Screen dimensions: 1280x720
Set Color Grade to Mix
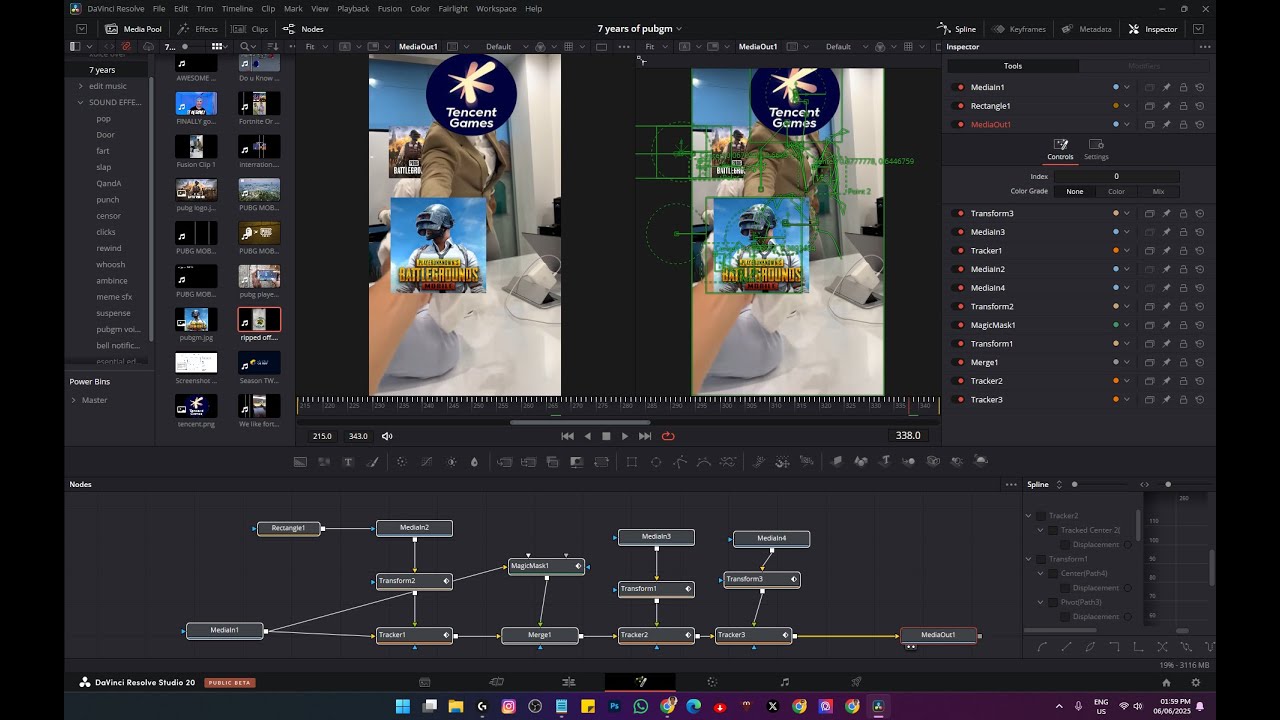pyautogui.click(x=1158, y=191)
